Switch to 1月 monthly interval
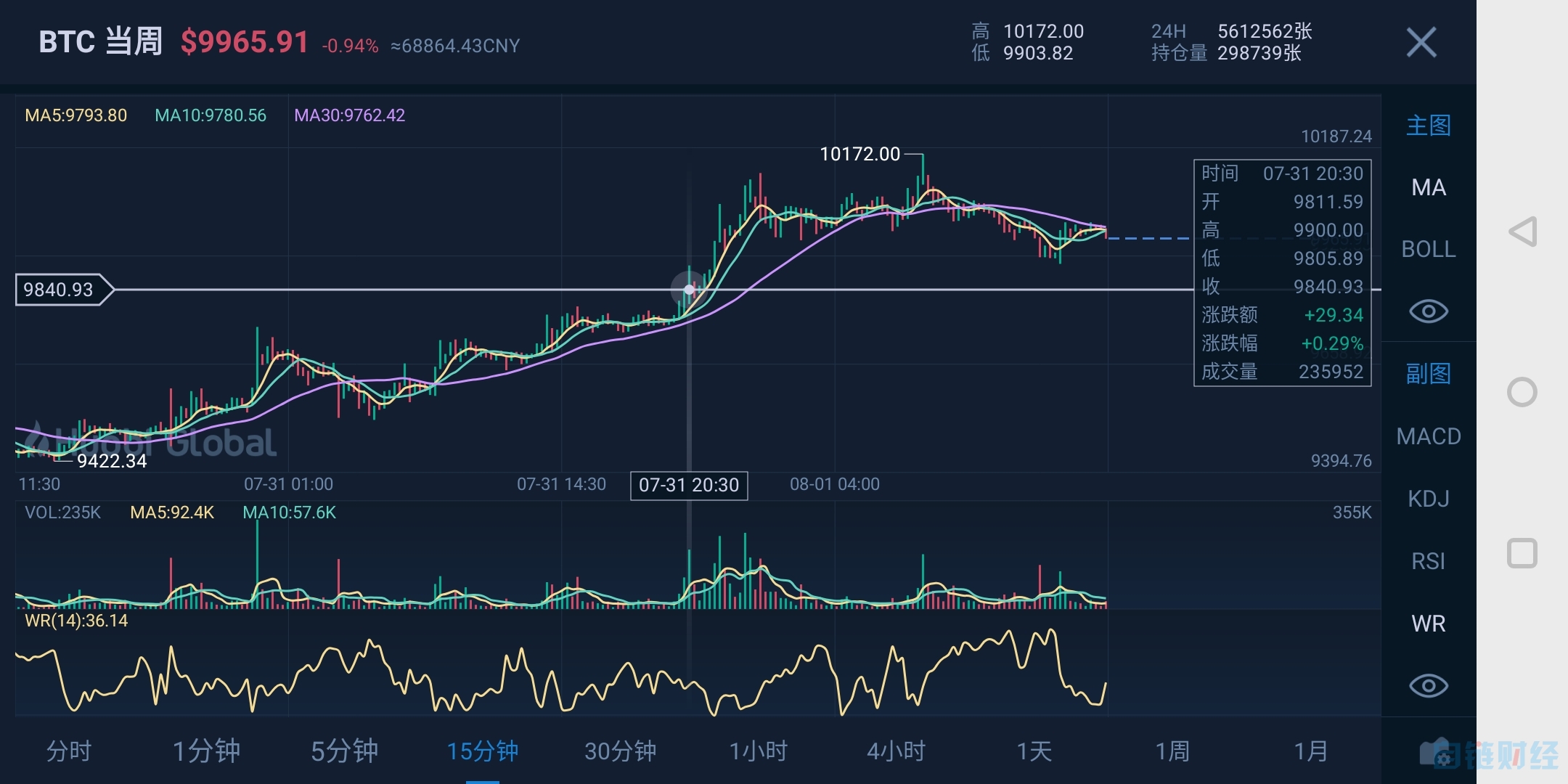1568x784 pixels. pyautogui.click(x=1310, y=751)
